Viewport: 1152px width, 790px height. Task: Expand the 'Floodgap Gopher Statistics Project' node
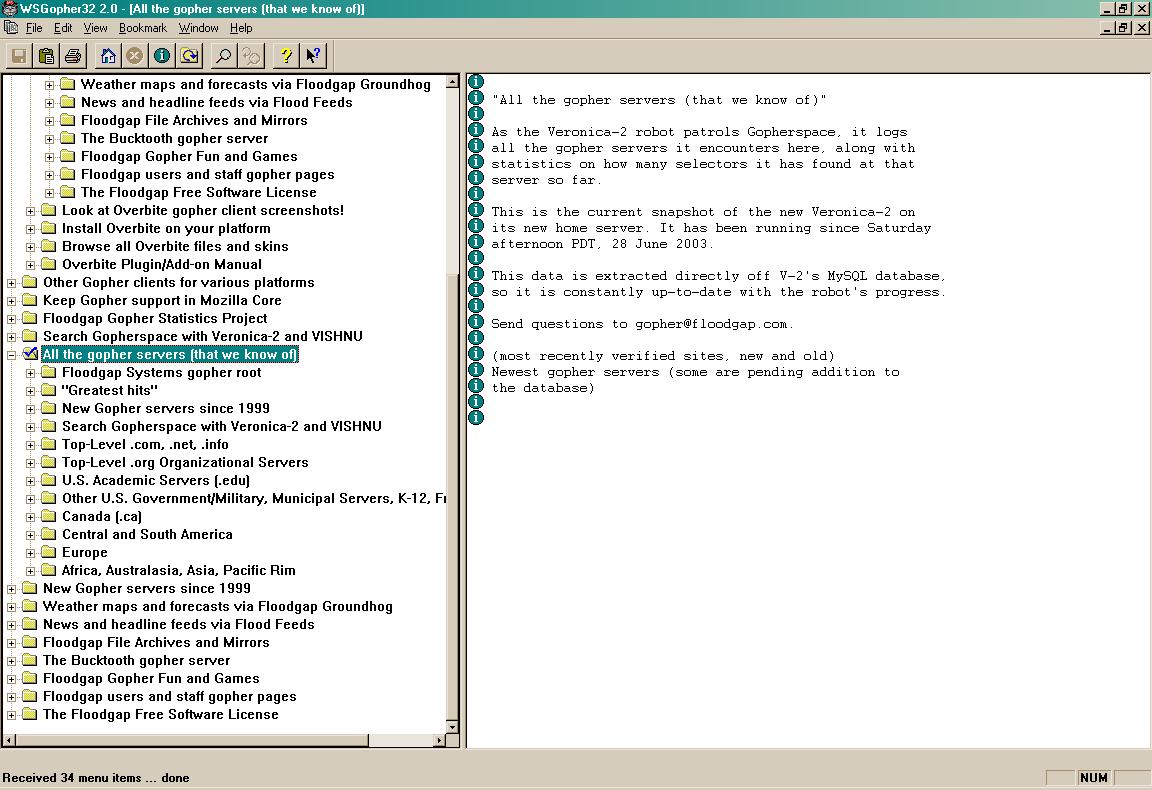pyautogui.click(x=12, y=319)
